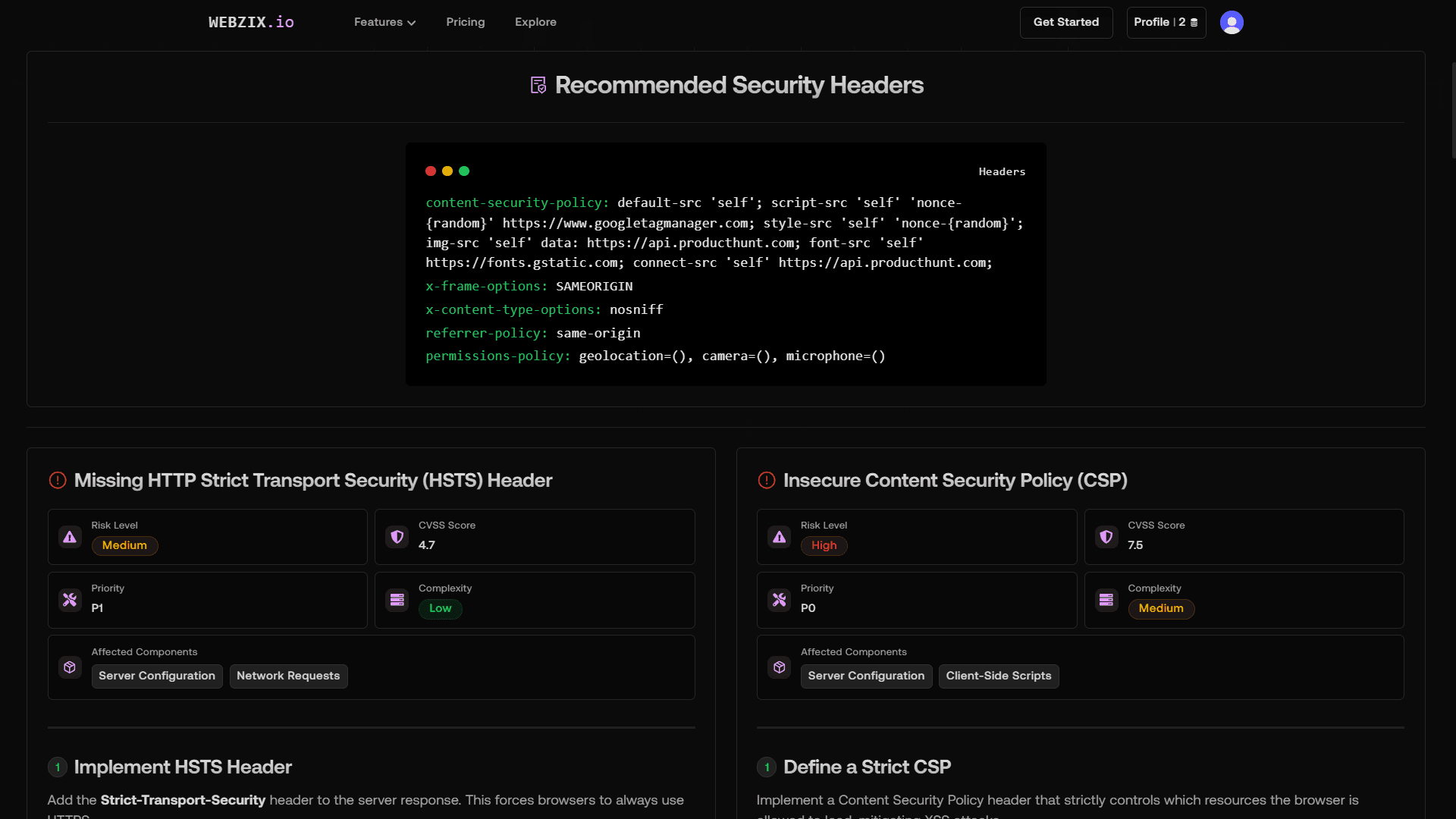Viewport: 1456px width, 819px height.
Task: Click the security headers document icon
Action: 538,85
